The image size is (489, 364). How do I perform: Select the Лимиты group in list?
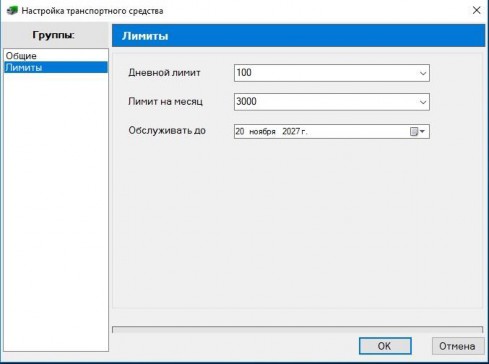[56, 67]
